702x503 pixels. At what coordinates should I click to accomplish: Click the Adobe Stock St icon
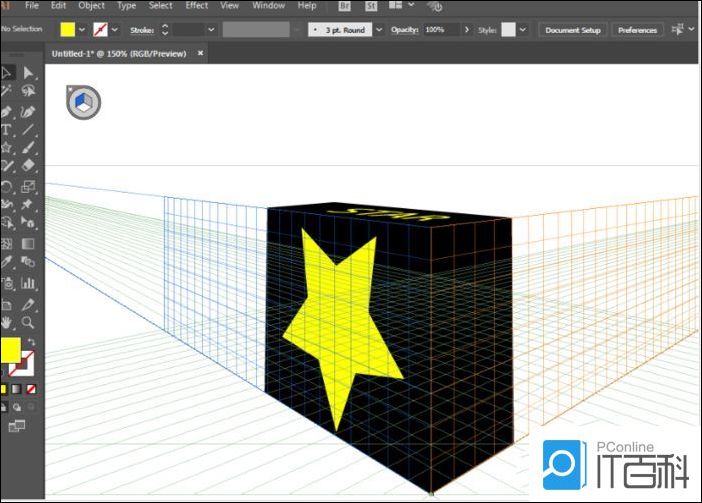[x=372, y=6]
